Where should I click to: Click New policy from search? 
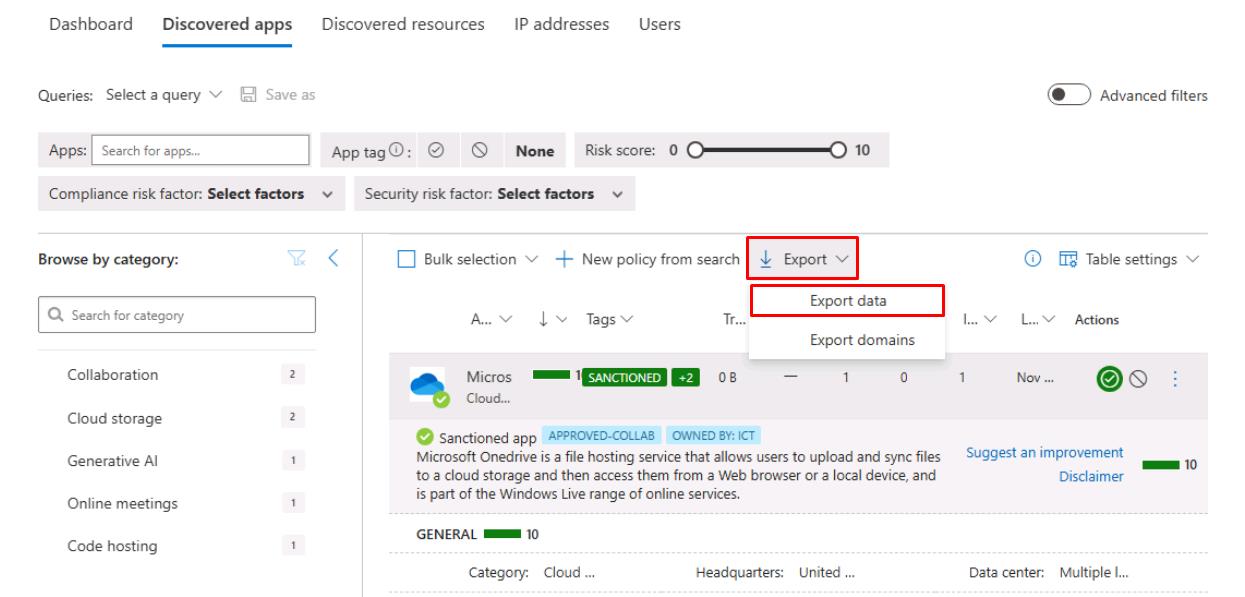click(x=650, y=260)
